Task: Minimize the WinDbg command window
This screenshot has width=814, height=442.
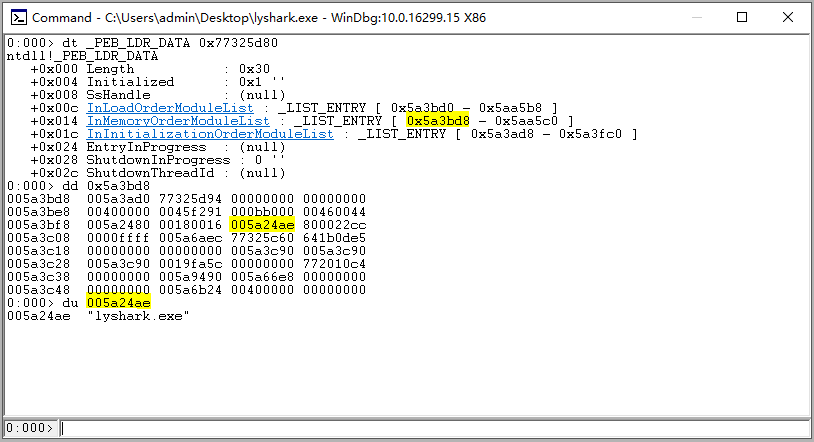Action: [x=697, y=18]
